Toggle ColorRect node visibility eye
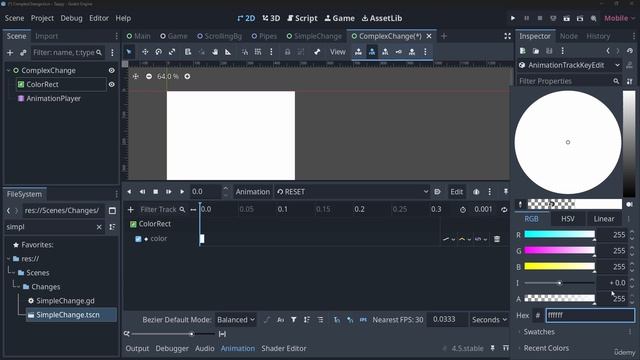This screenshot has height=360, width=640. click(111, 84)
